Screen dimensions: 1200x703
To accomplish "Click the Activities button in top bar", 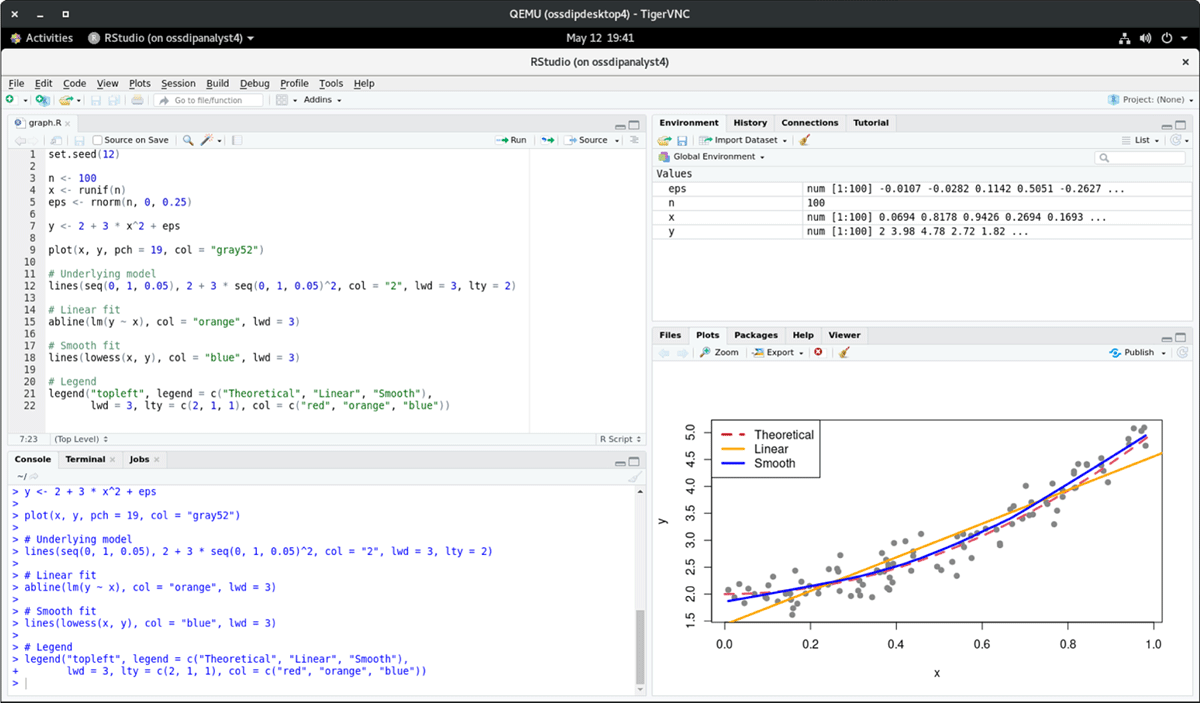I will 42,38.
